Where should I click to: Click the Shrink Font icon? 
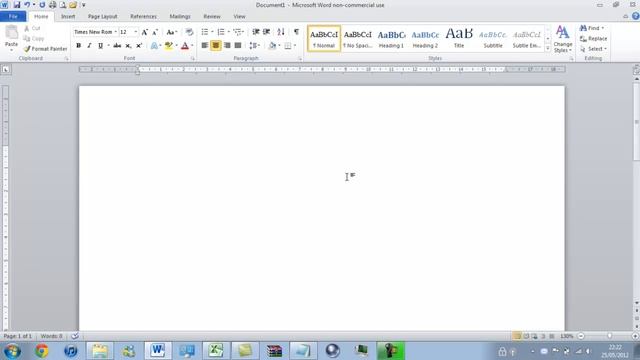click(x=155, y=32)
